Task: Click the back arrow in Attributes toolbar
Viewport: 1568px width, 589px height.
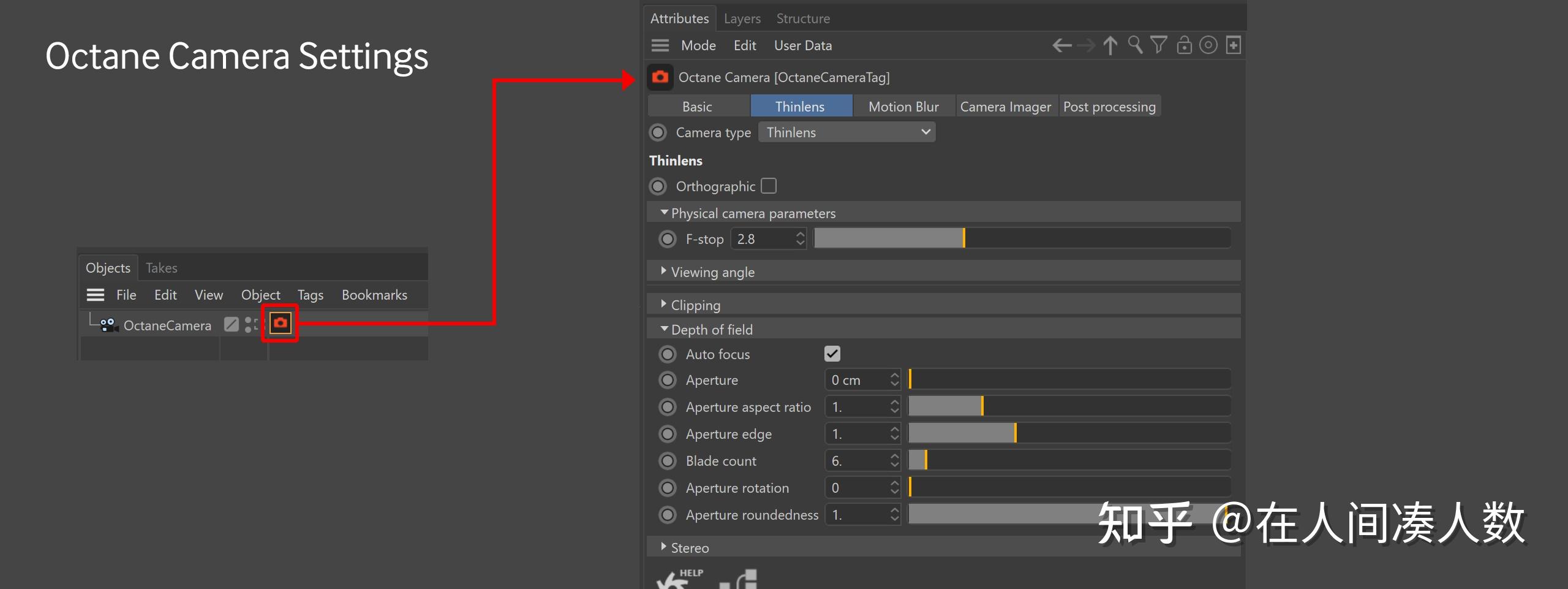Action: pos(1061,45)
